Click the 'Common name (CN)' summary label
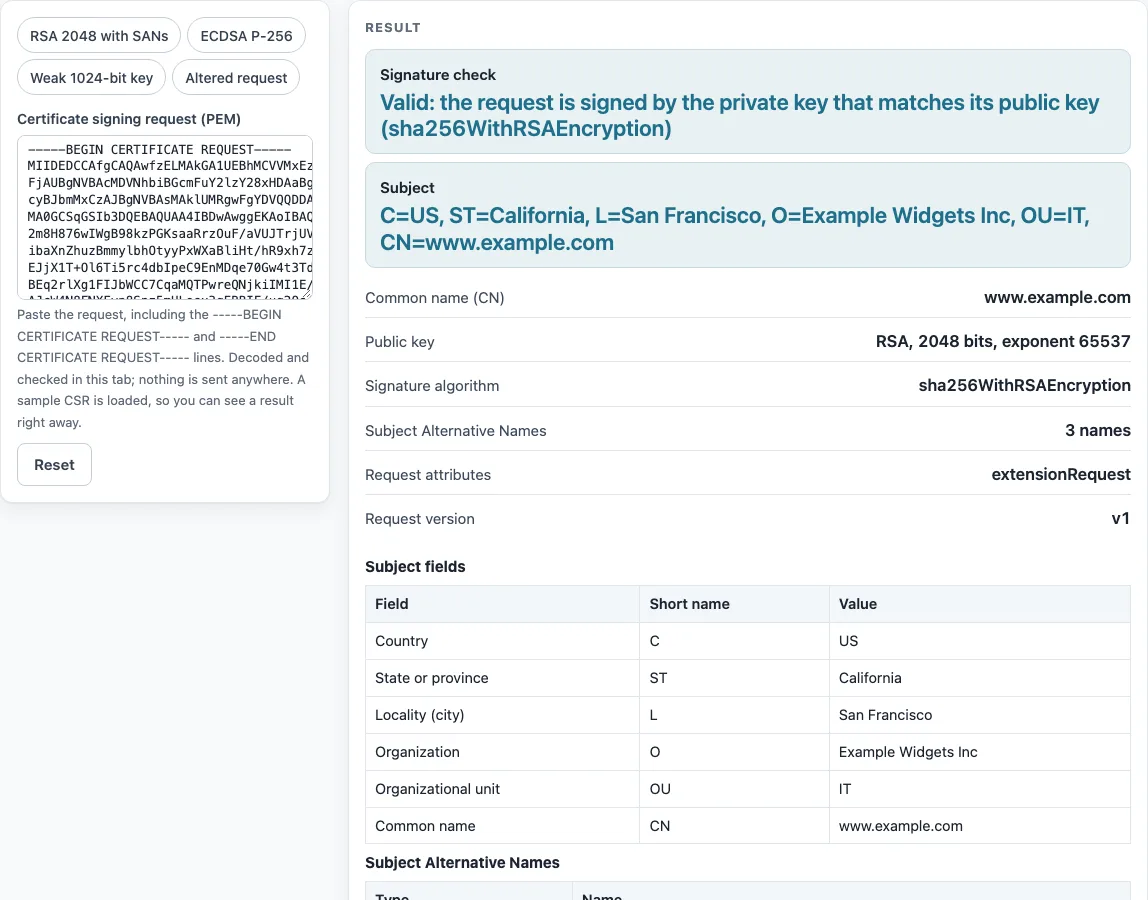Image resolution: width=1148 pixels, height=900 pixels. pyautogui.click(x=435, y=297)
